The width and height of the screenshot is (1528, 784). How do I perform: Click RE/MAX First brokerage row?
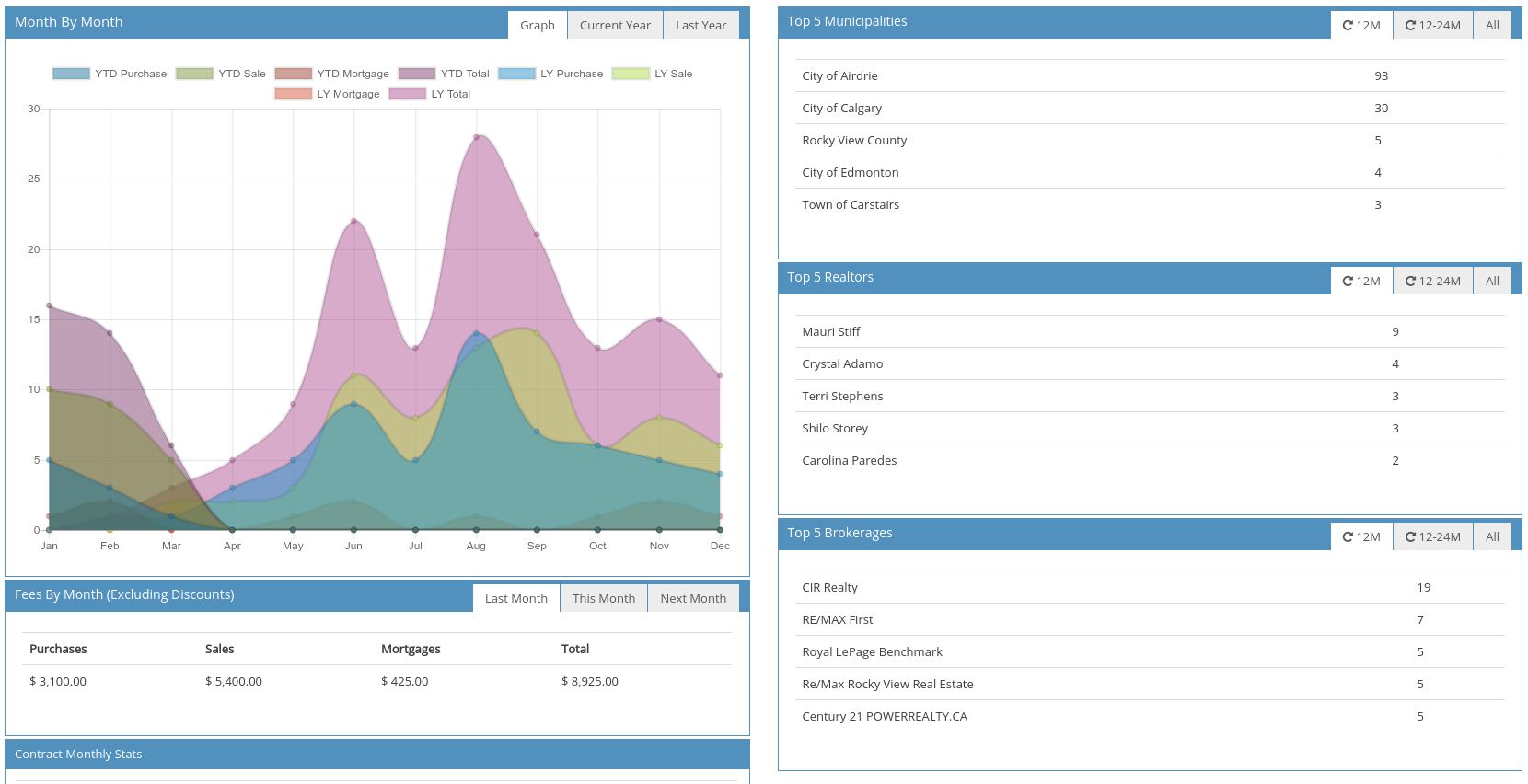tap(1150, 619)
